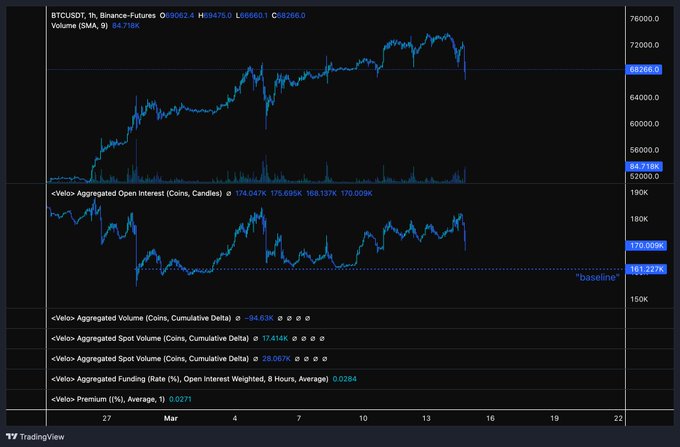
Task: Click the Volume SMA value 84.718K in legend
Action: tap(126, 26)
